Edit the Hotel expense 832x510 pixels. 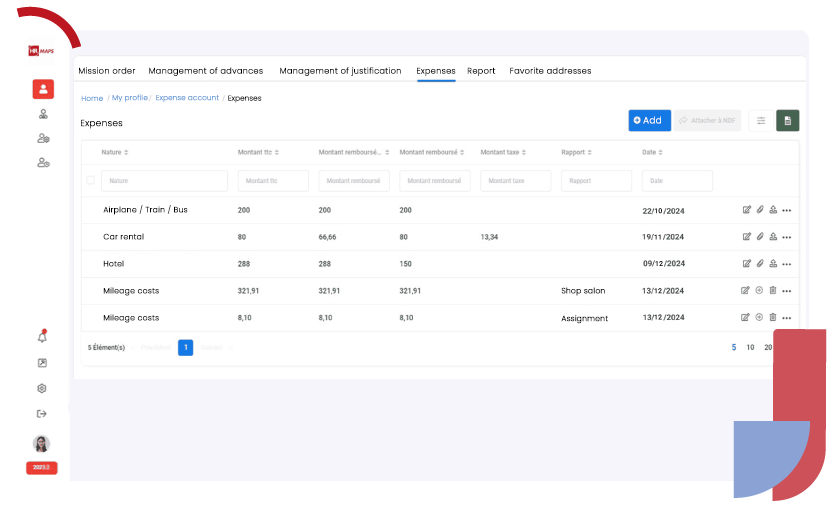click(x=747, y=263)
